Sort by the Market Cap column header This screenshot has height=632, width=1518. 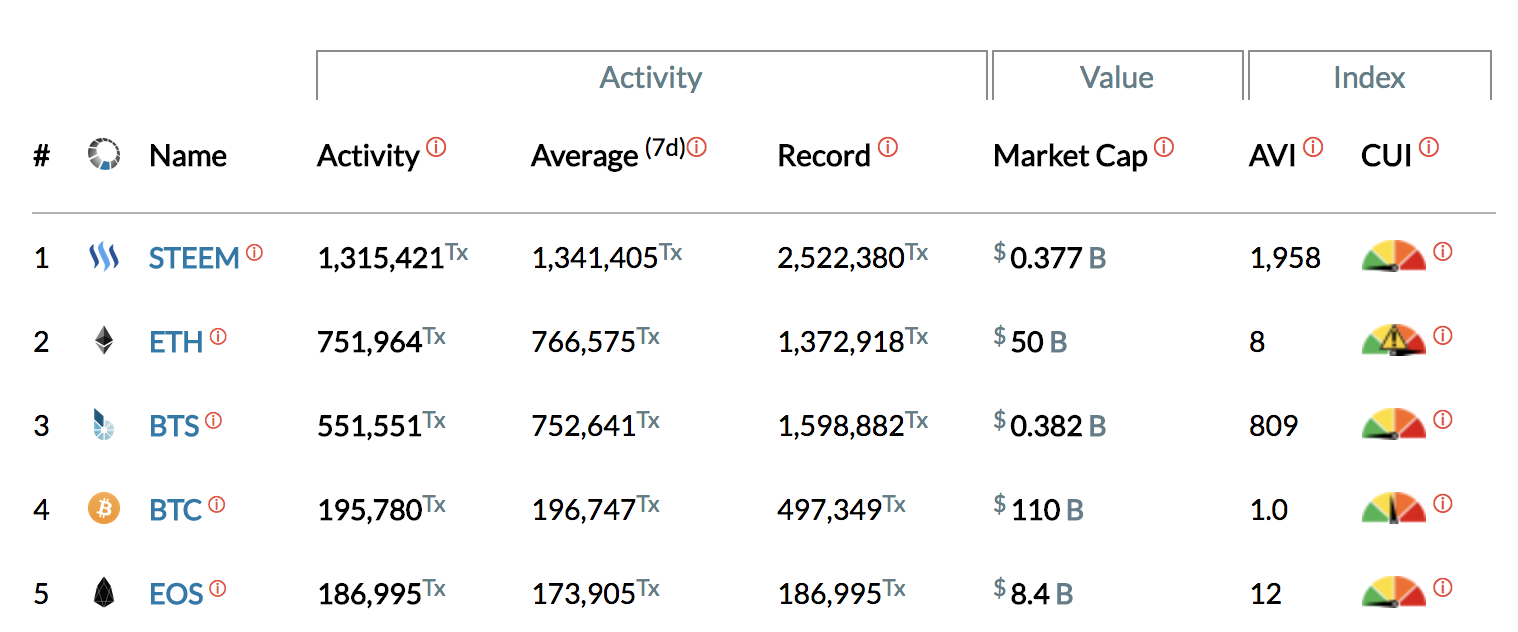click(1070, 157)
